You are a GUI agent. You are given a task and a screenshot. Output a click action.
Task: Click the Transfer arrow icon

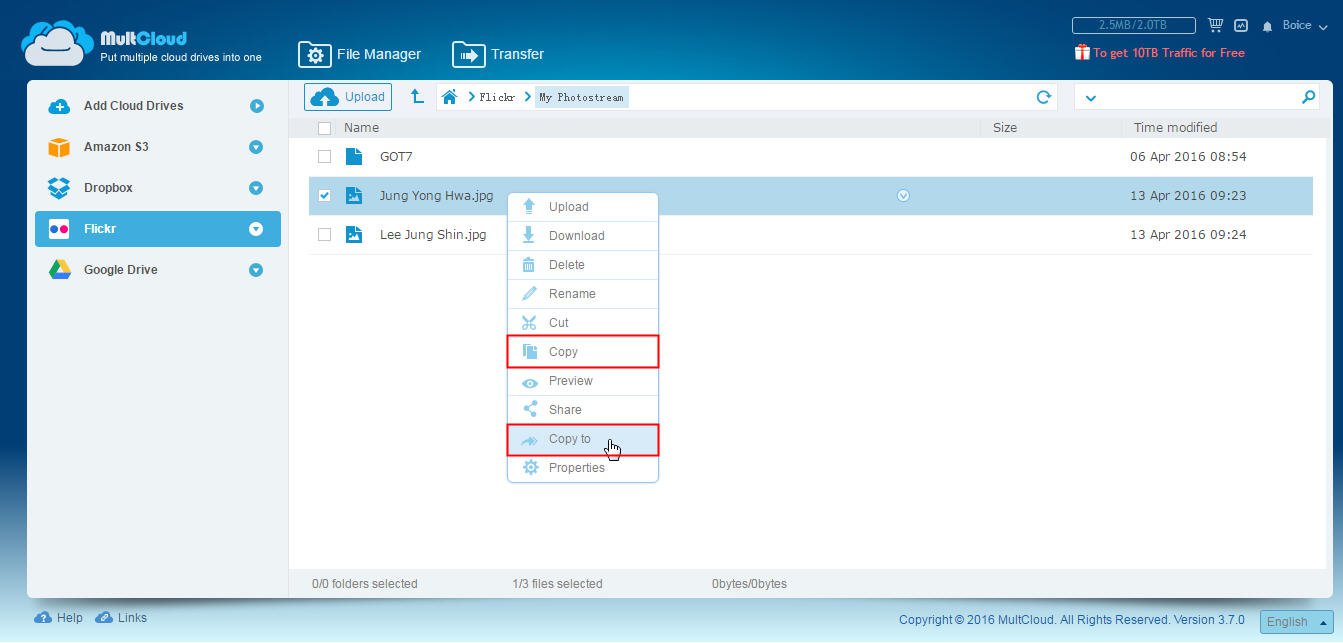[x=468, y=54]
